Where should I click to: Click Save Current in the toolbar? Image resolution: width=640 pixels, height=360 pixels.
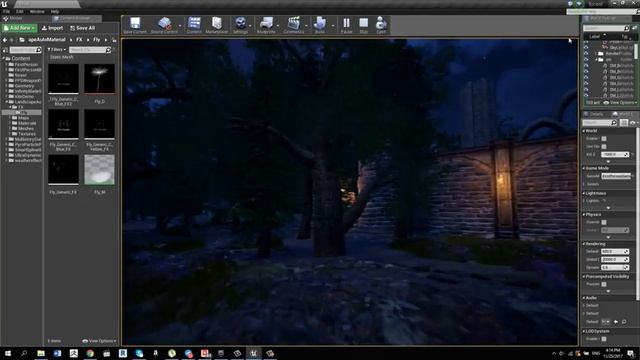135,25
